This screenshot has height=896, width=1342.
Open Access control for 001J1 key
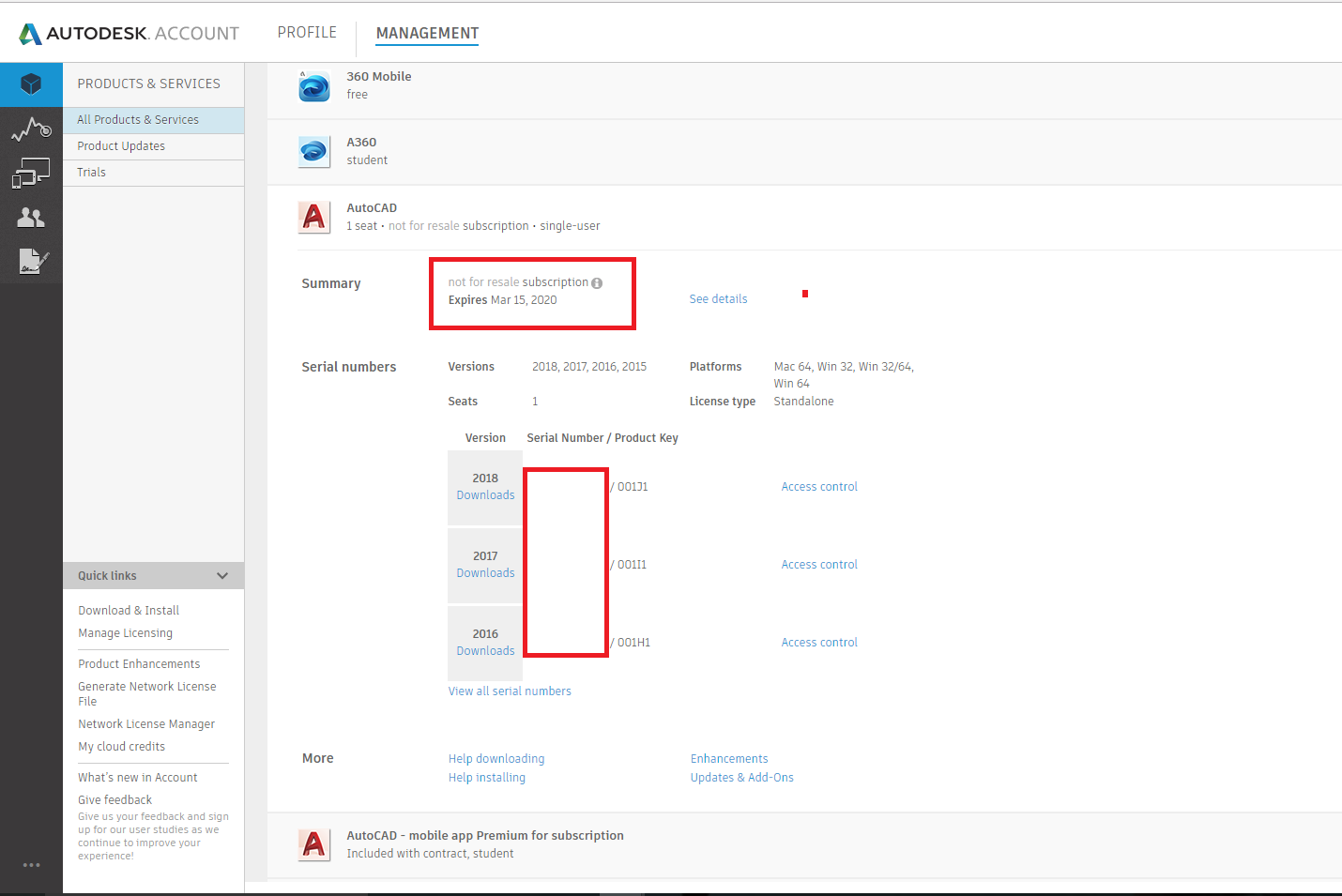(819, 487)
